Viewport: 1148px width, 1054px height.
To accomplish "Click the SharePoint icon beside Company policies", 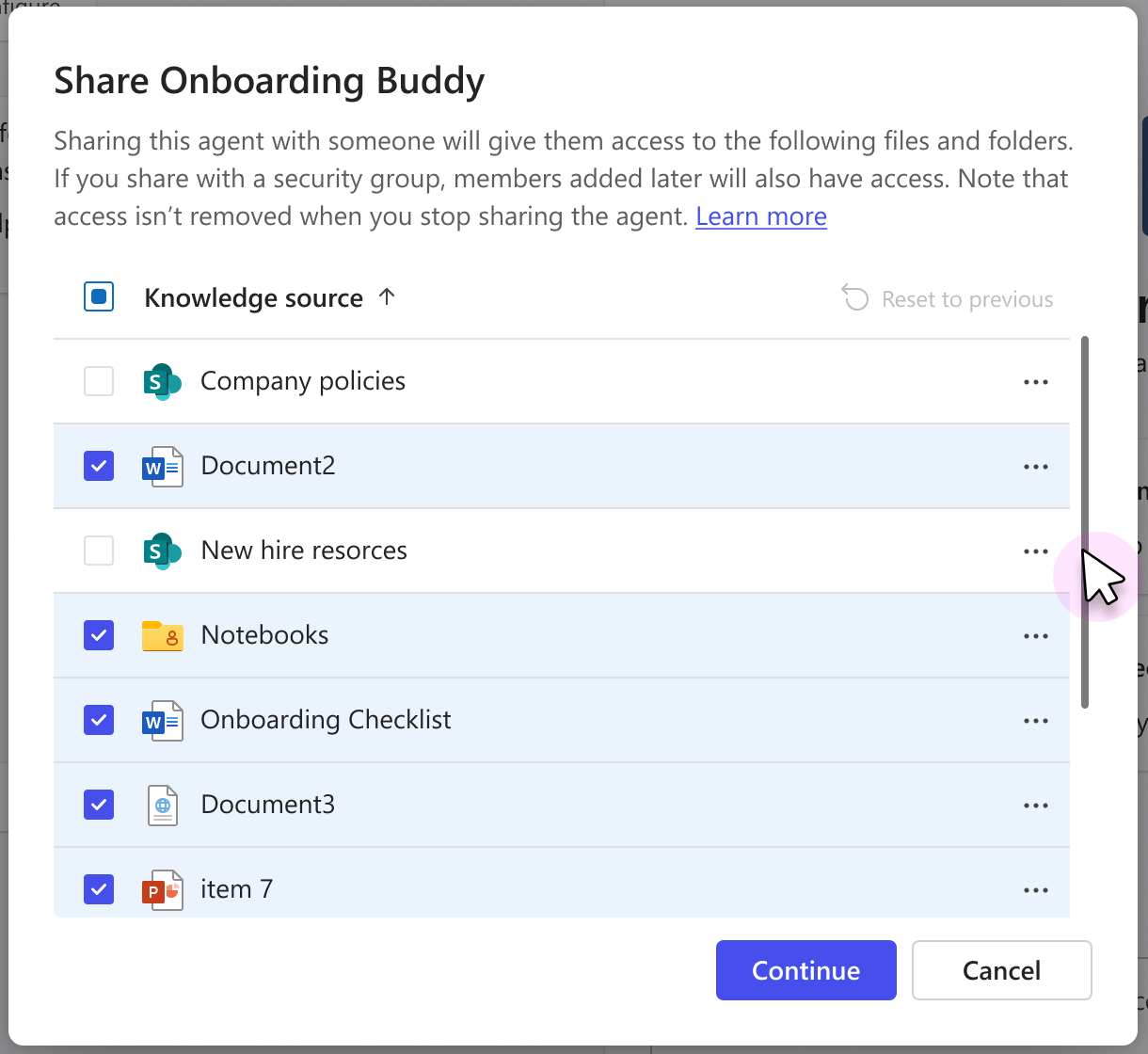I will 162,381.
